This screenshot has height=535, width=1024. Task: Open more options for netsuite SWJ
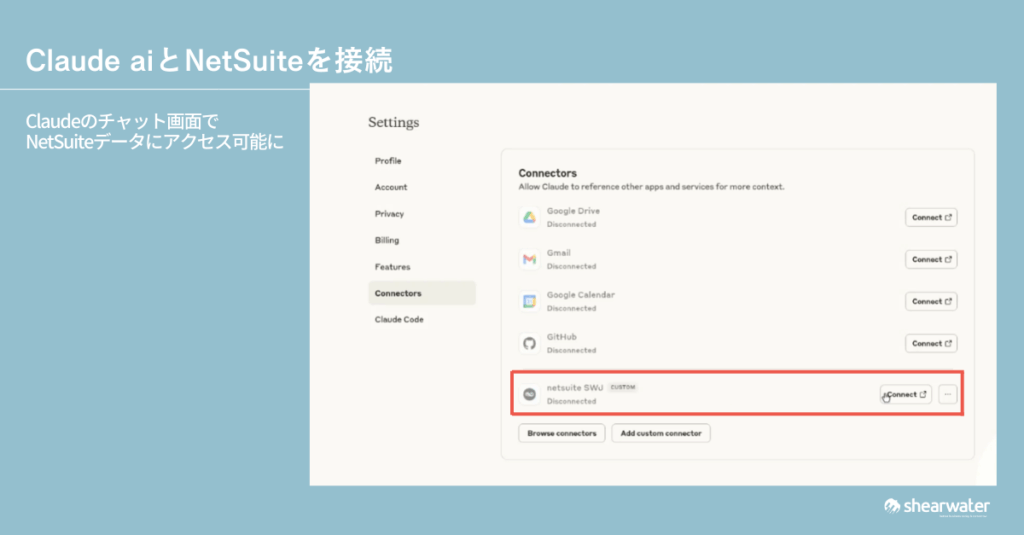(948, 395)
